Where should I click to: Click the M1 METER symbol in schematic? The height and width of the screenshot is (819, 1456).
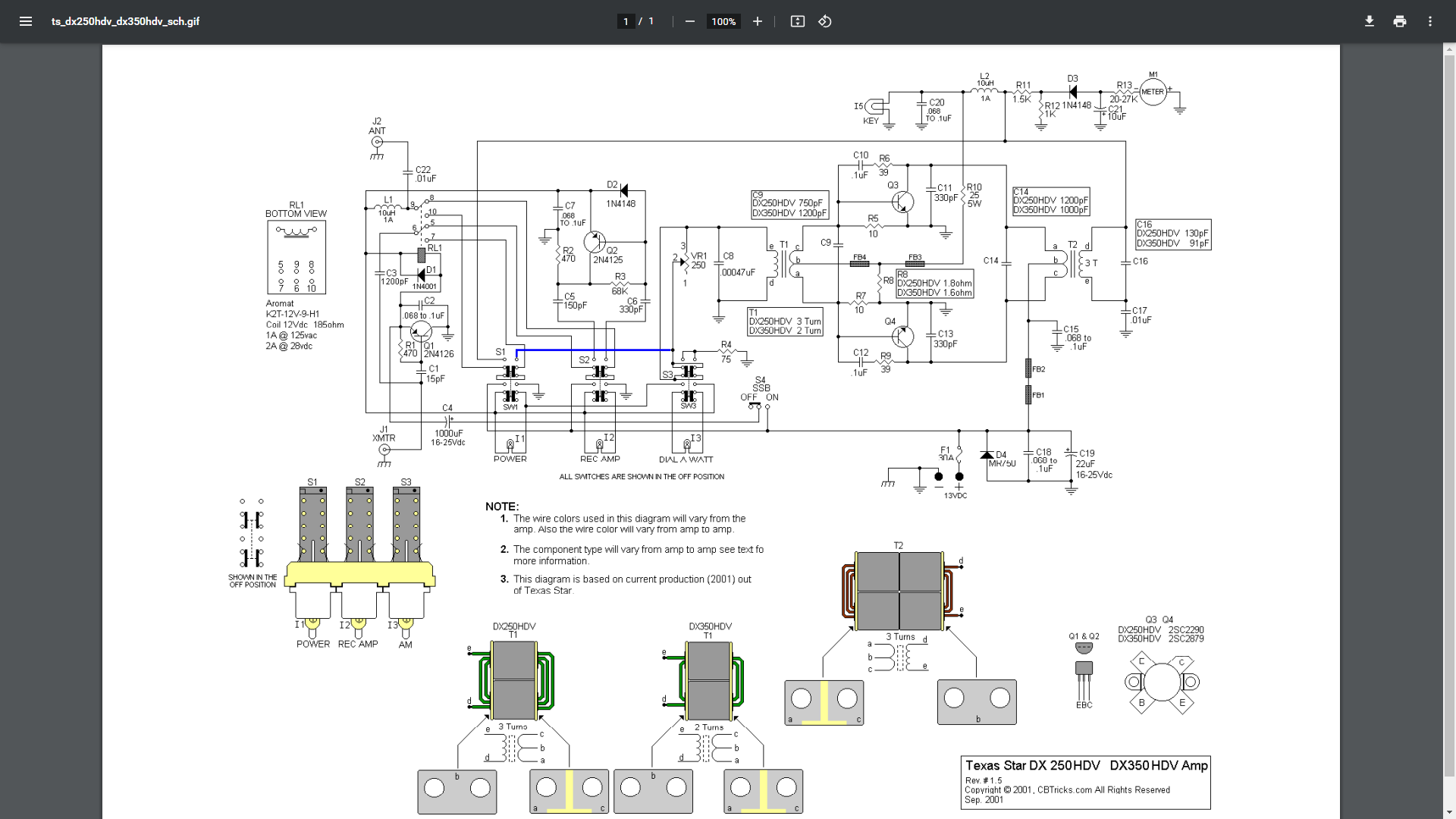[1152, 92]
